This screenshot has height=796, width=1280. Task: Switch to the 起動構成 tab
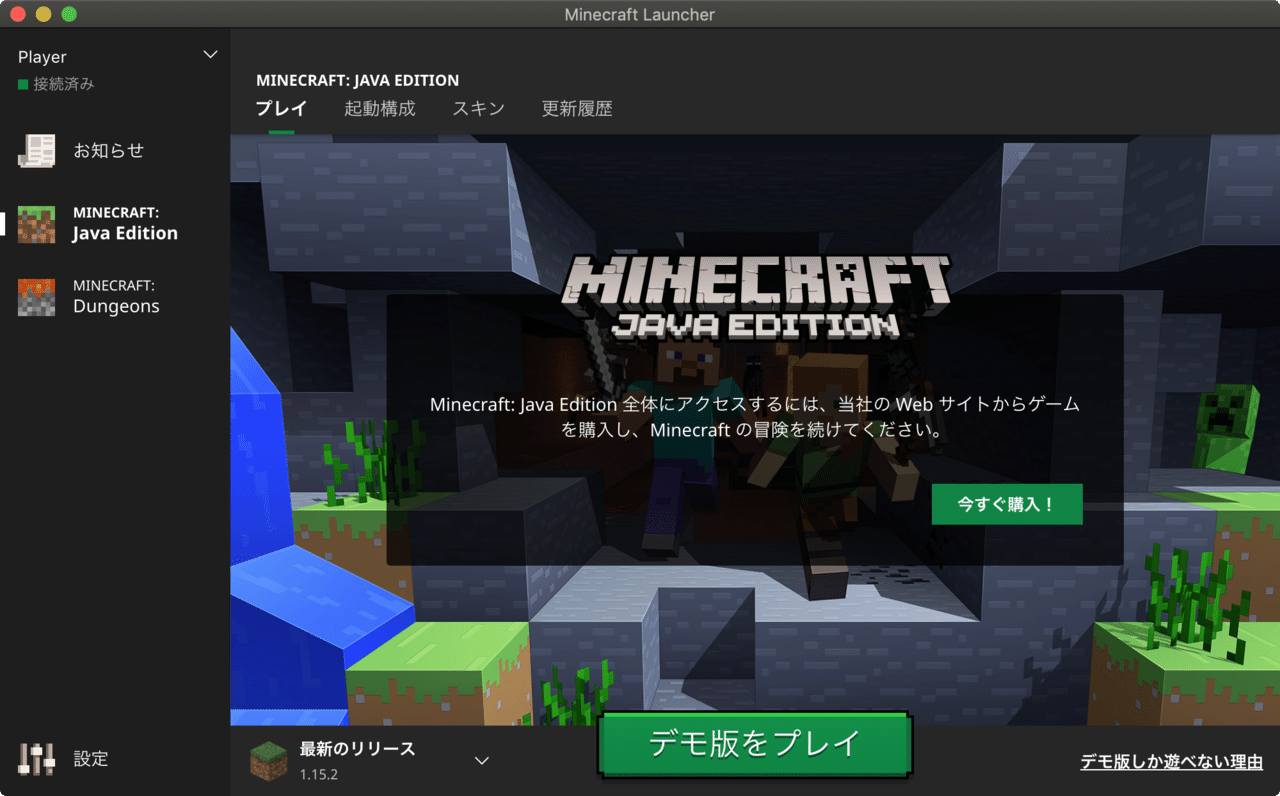(x=379, y=109)
